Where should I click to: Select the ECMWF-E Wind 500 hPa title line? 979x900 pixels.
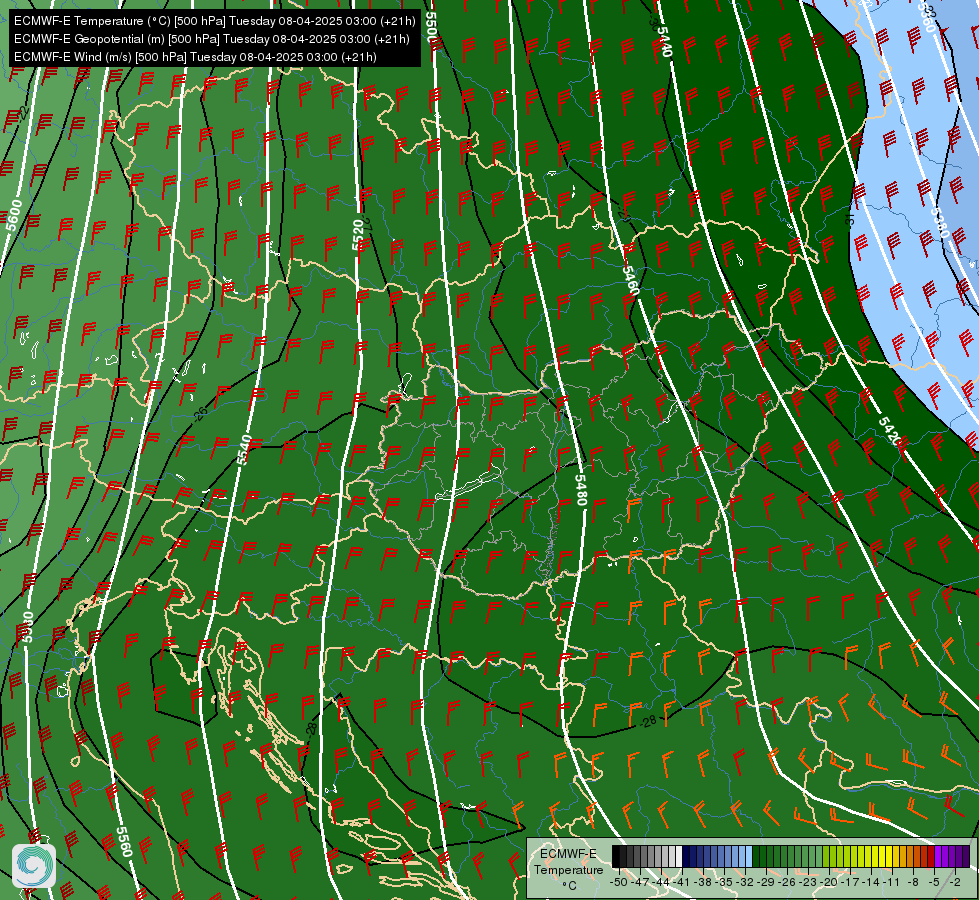(x=195, y=57)
